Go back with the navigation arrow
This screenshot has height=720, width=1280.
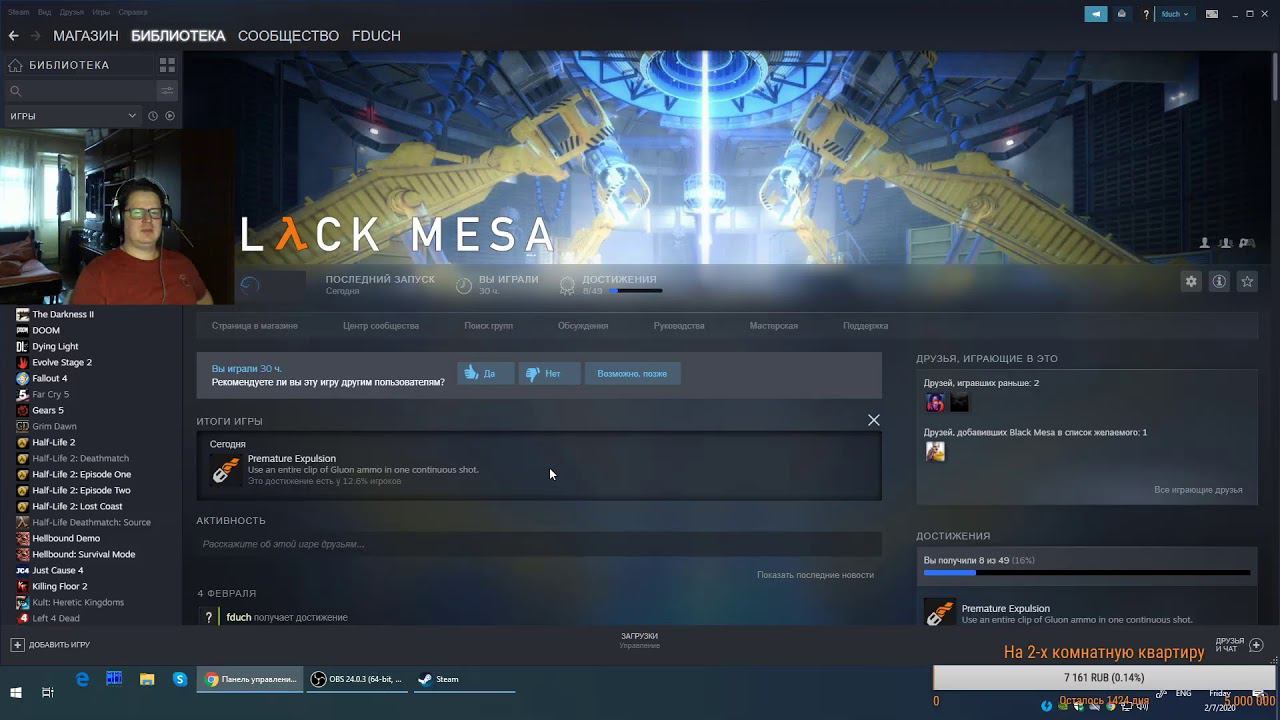(13, 35)
